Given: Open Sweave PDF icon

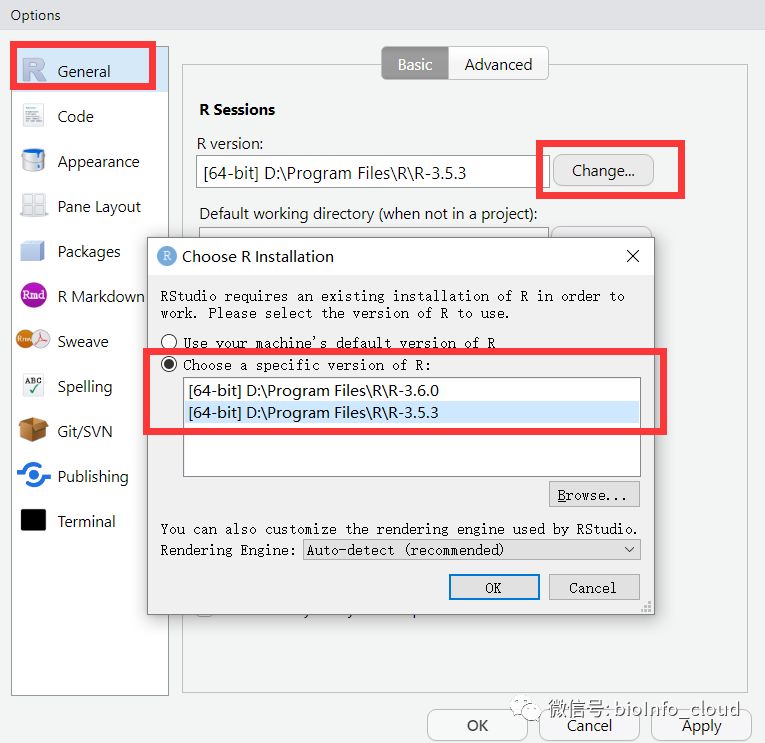Looking at the screenshot, I should tap(33, 339).
